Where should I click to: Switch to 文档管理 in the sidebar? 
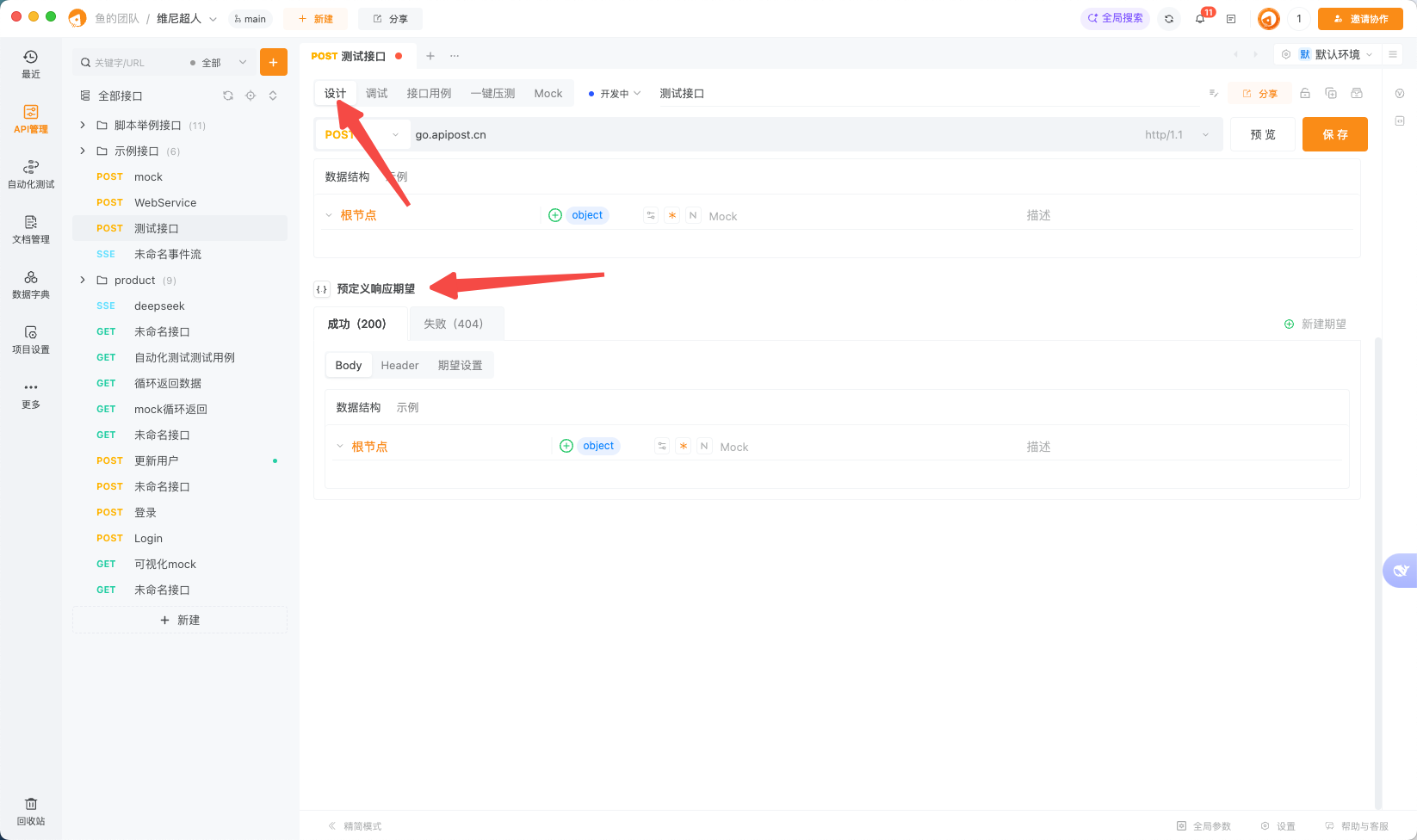30,231
